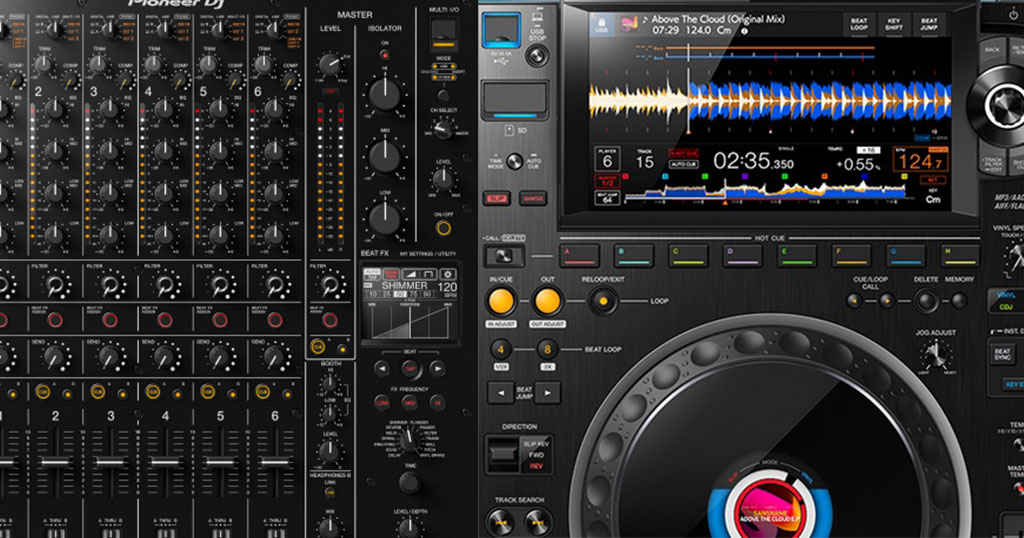Toggle the red SLIP button

496,199
